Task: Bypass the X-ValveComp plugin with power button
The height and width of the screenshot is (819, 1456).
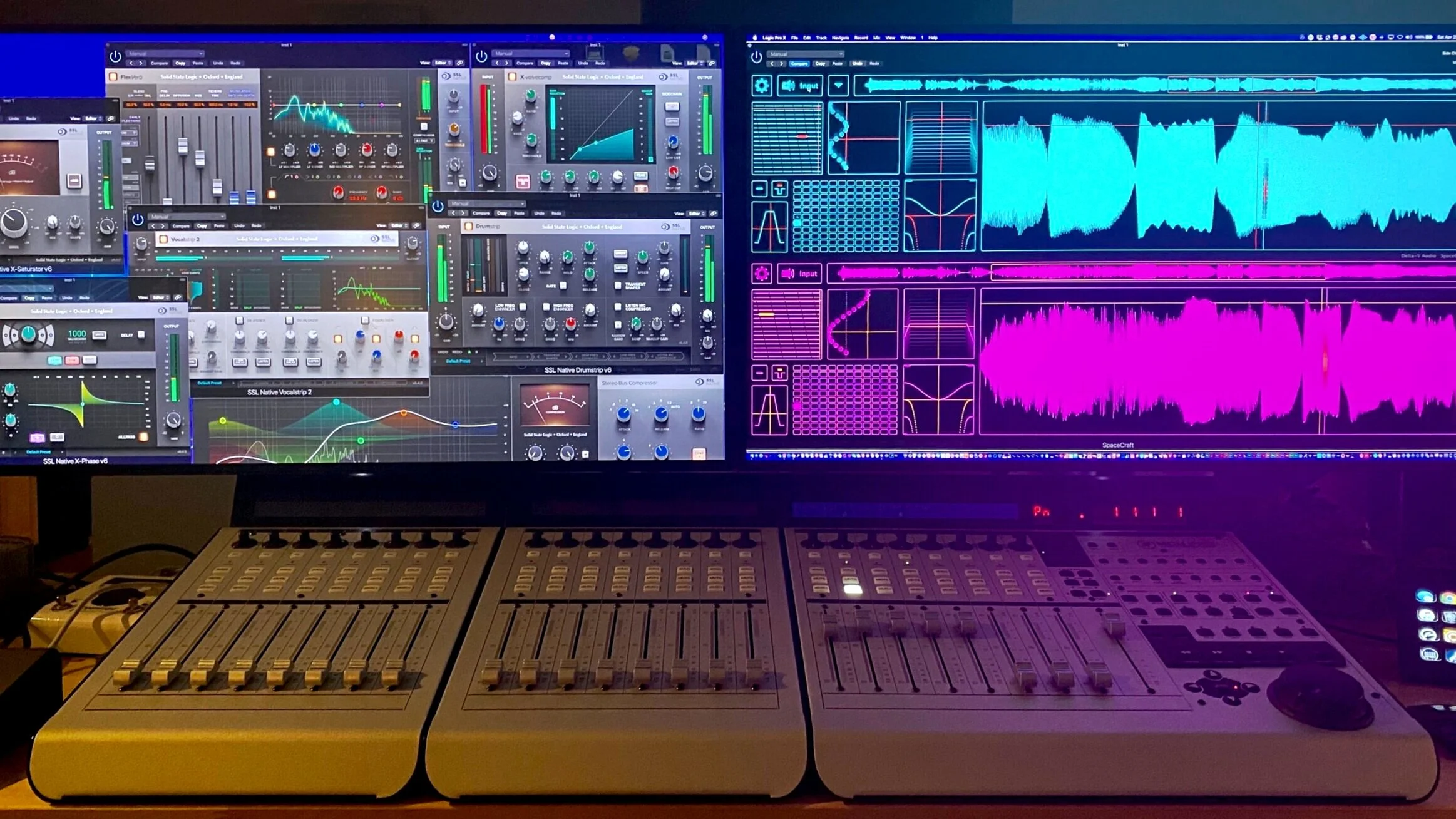Action: (481, 57)
